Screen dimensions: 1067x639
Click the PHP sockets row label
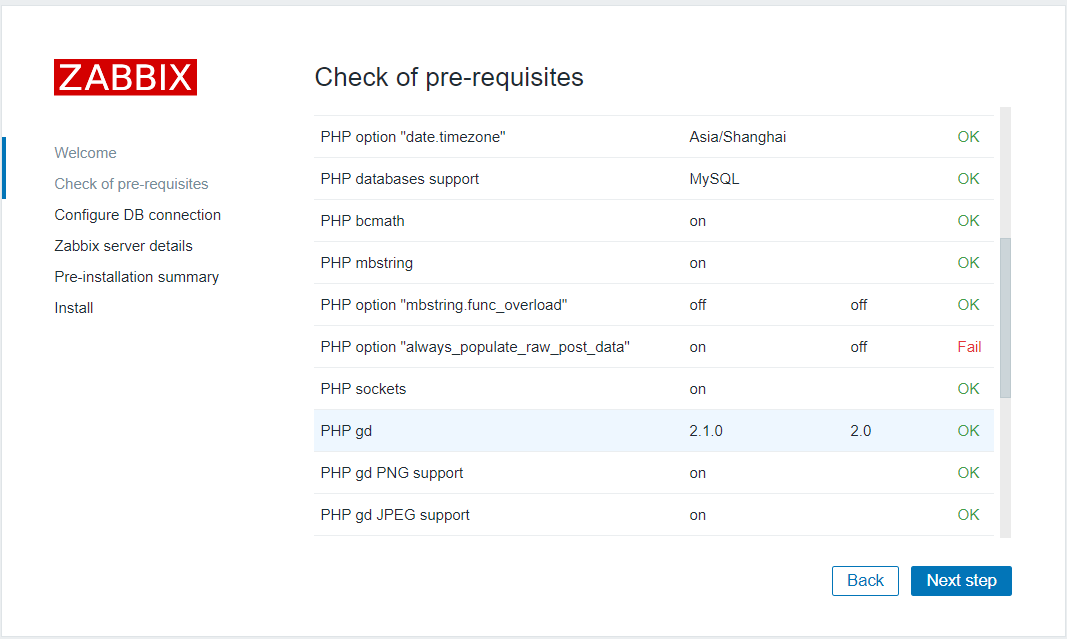pos(363,389)
